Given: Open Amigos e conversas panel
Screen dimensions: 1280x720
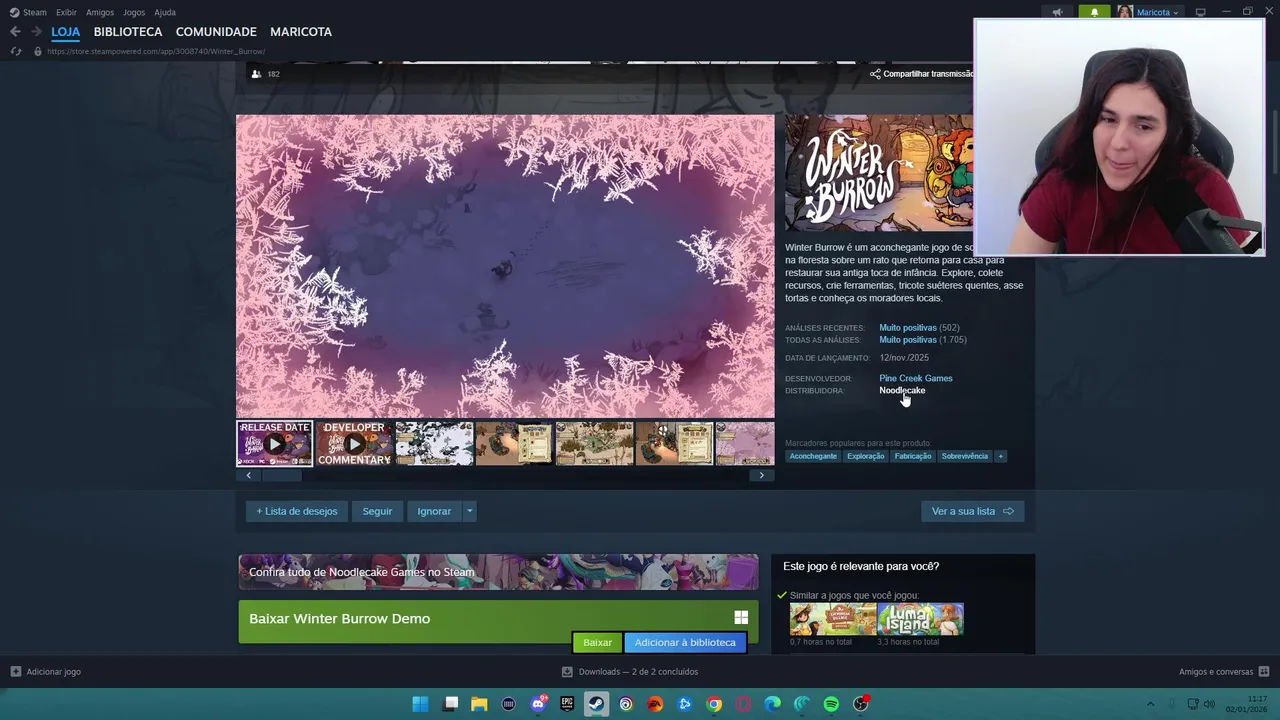Looking at the screenshot, I should pyautogui.click(x=1224, y=672).
